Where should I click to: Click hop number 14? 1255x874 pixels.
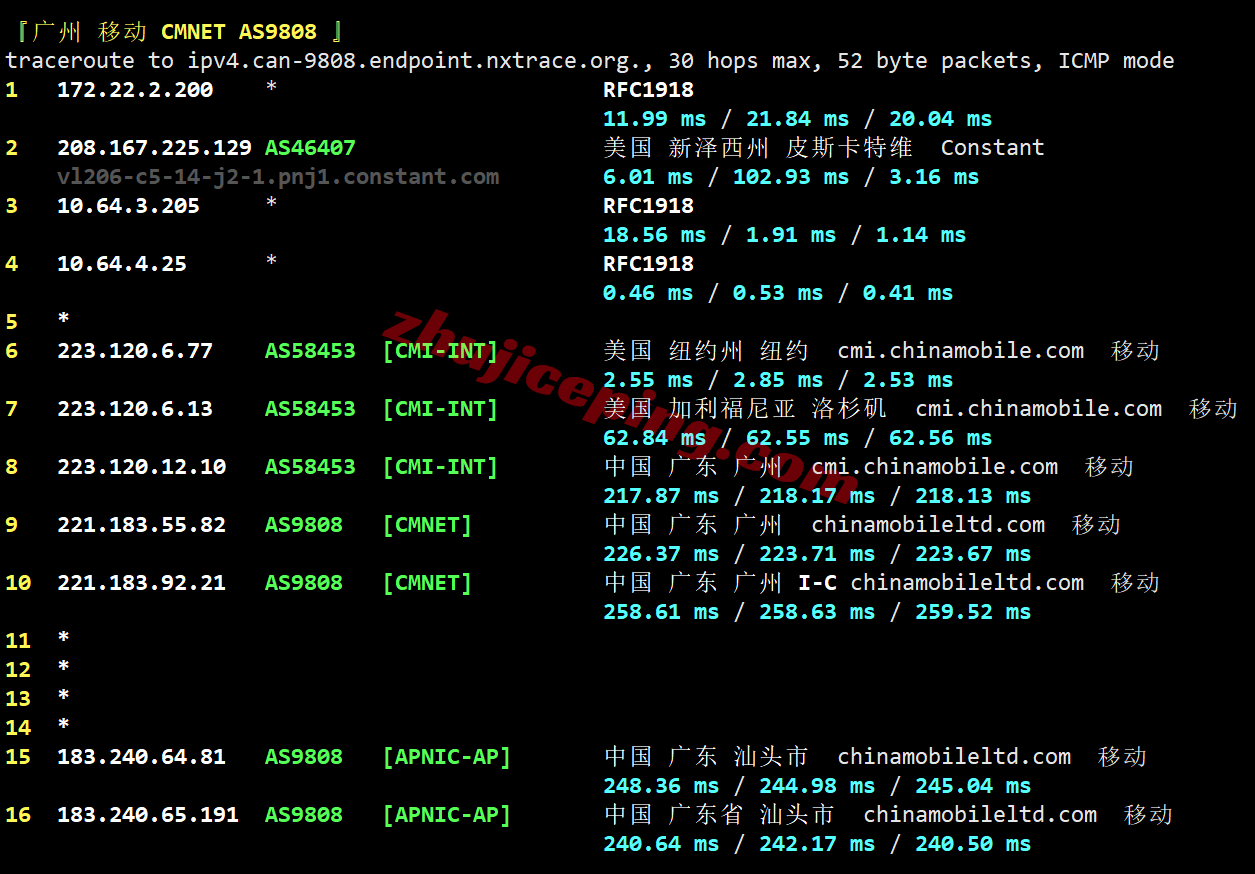pyautogui.click(x=18, y=728)
